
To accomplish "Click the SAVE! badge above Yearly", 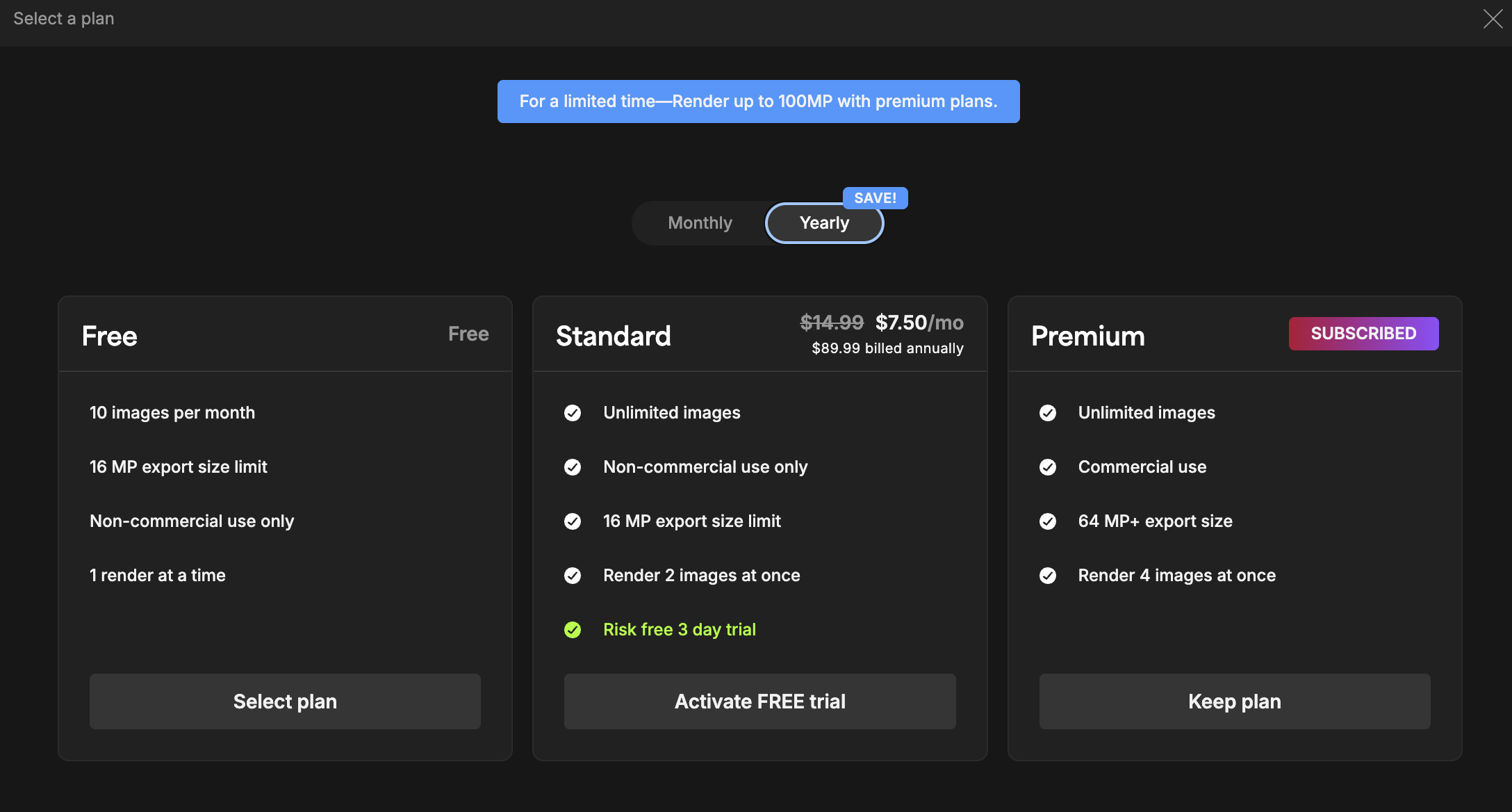I will (875, 198).
